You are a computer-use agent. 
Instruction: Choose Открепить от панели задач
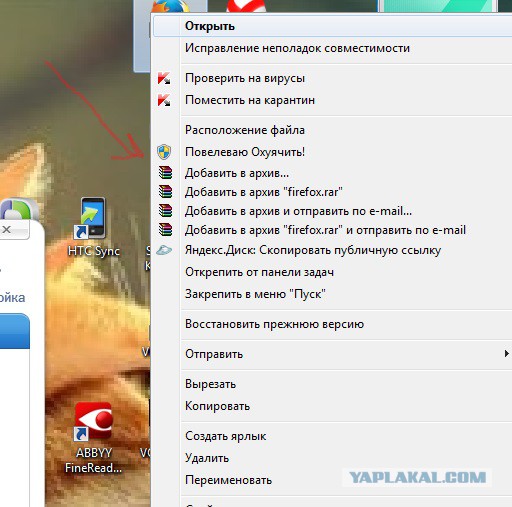pyautogui.click(x=333, y=272)
